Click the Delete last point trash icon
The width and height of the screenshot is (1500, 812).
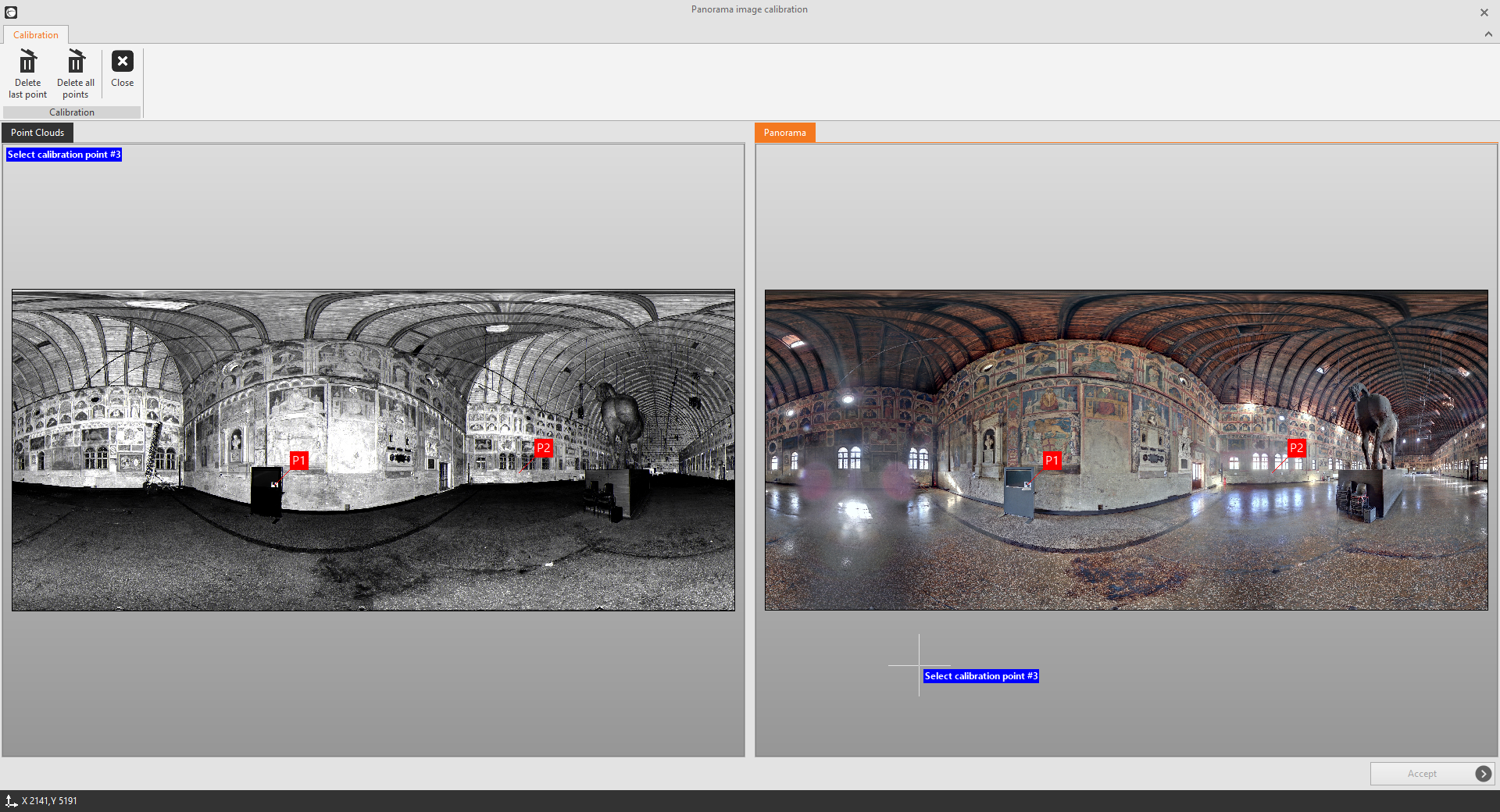point(27,62)
